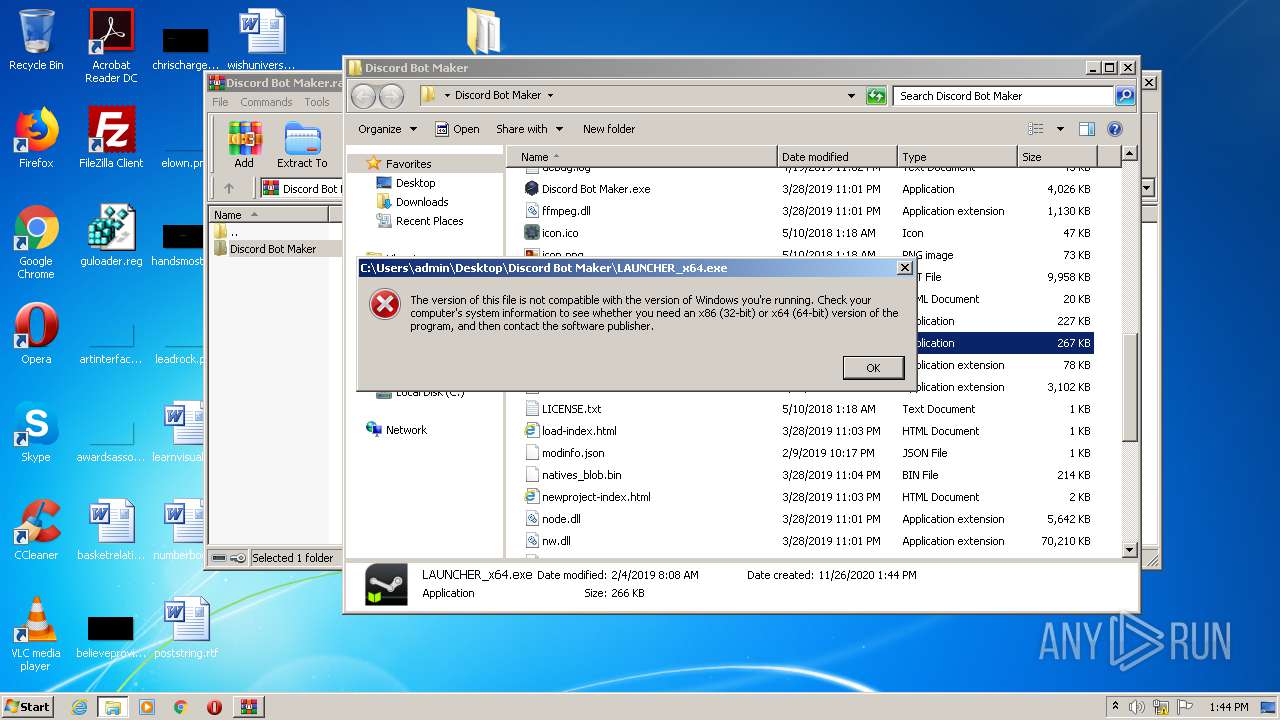Select Discord Bot Maker folder in WinRAR
The width and height of the screenshot is (1280, 720).
pos(273,249)
